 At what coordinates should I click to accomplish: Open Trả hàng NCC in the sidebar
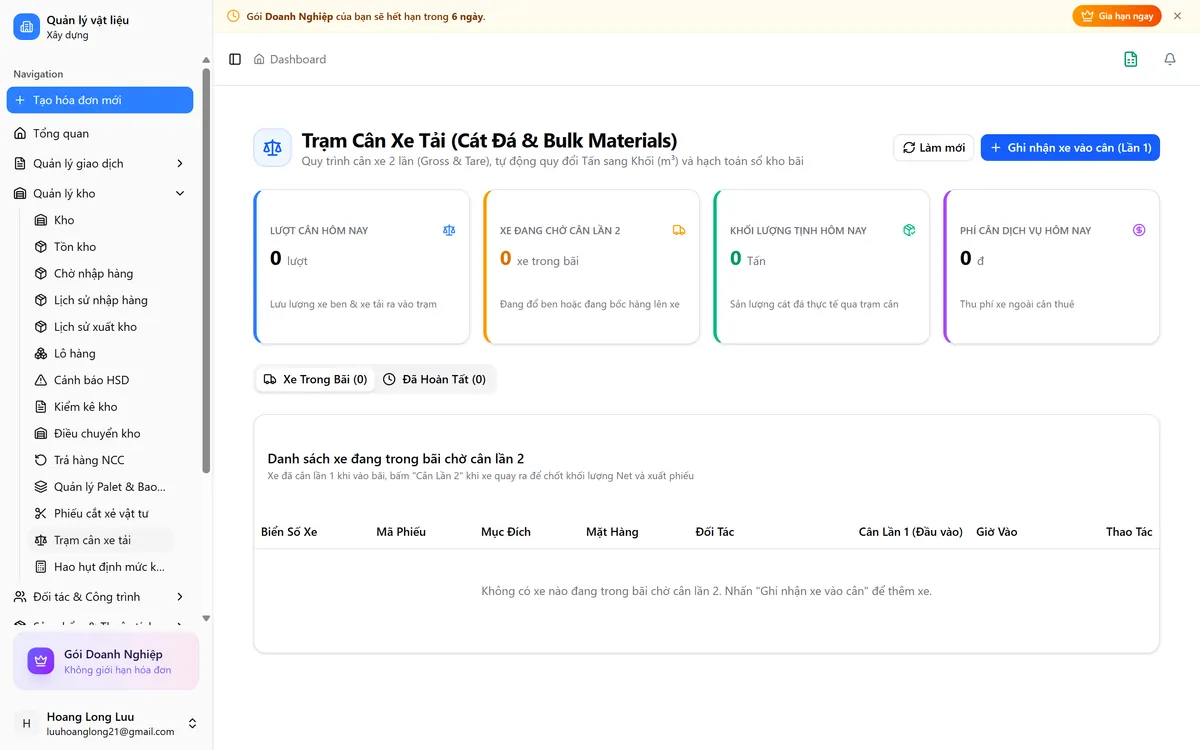[100, 460]
